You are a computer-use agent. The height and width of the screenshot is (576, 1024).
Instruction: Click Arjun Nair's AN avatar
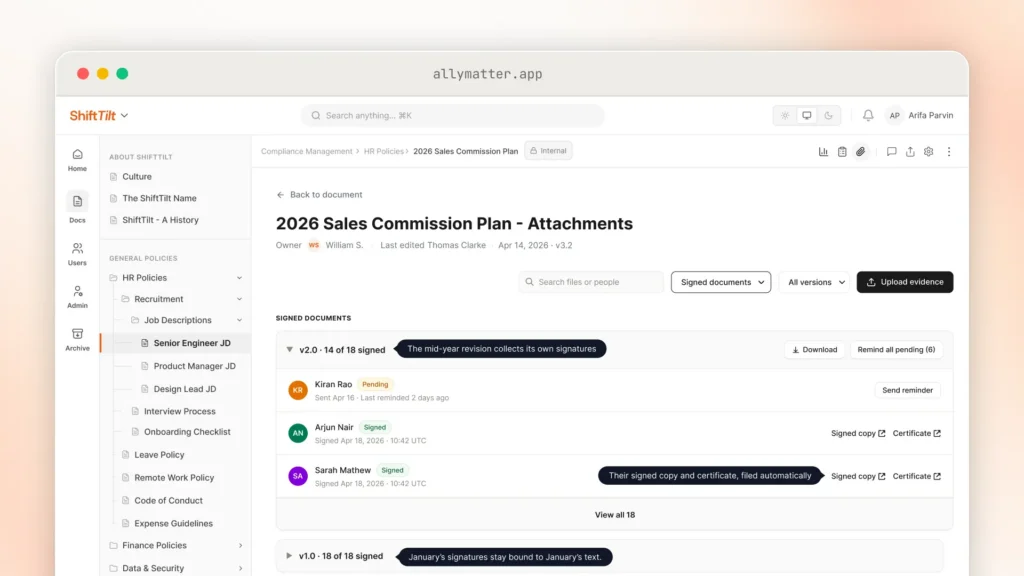coord(298,433)
